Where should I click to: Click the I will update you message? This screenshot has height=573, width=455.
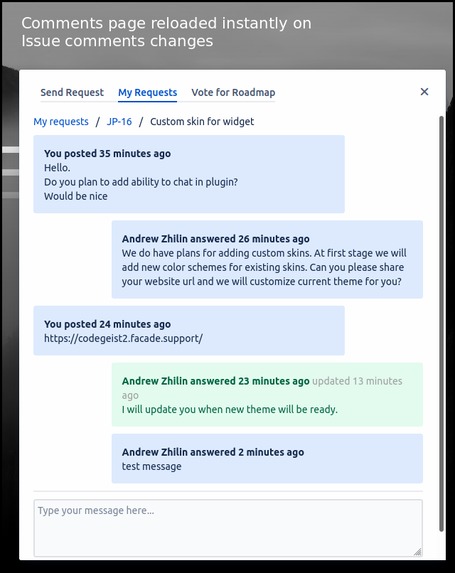coord(230,410)
